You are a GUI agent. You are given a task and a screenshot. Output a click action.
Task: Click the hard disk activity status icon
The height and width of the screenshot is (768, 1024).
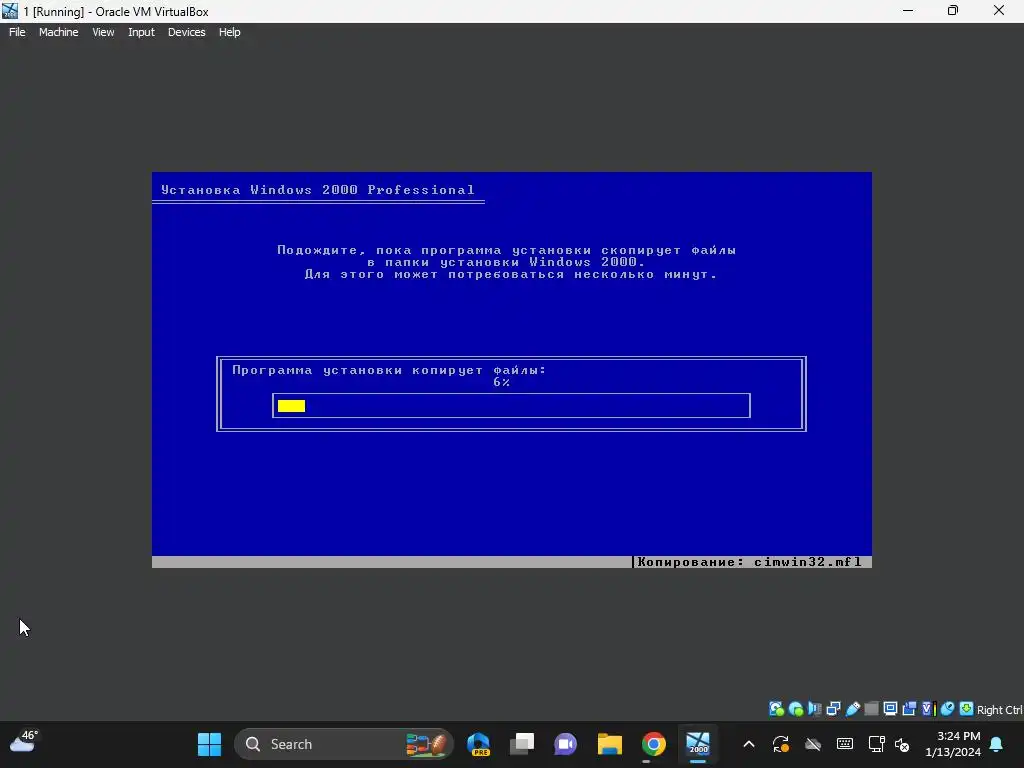click(x=776, y=709)
